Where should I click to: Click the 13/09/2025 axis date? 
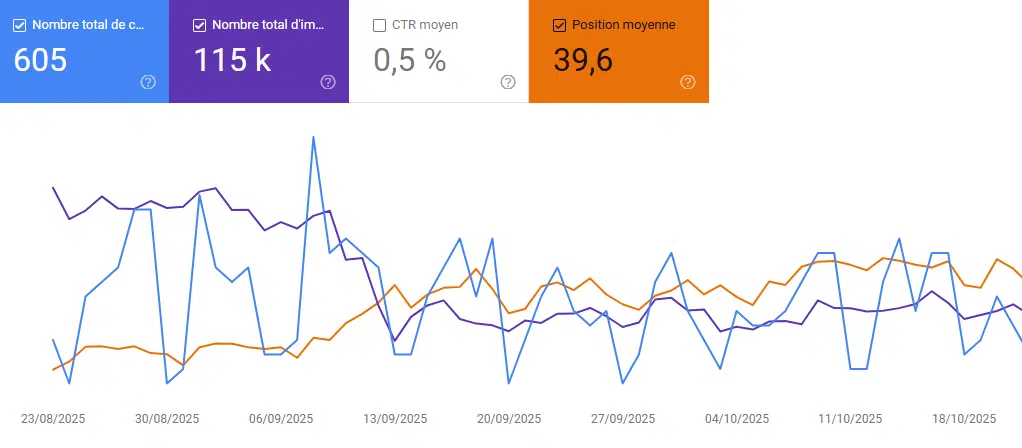395,419
